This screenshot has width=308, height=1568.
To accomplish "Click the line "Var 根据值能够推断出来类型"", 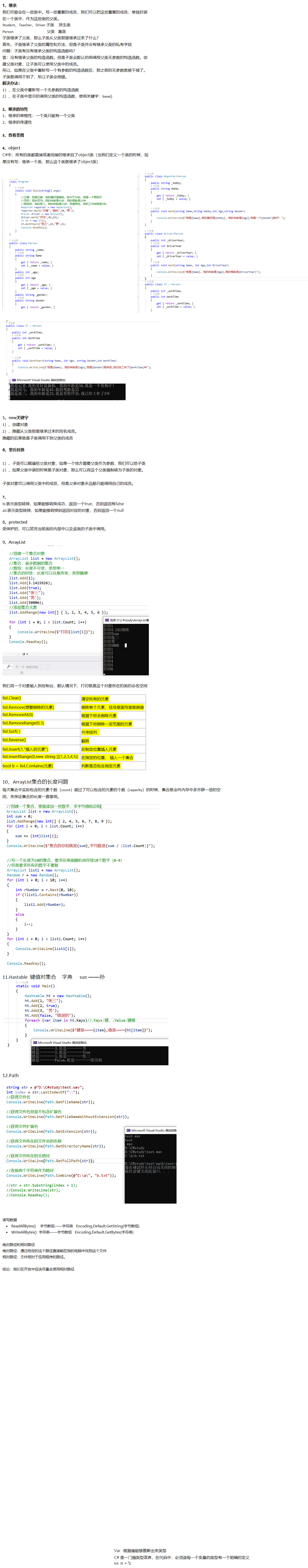I will [140, 1550].
